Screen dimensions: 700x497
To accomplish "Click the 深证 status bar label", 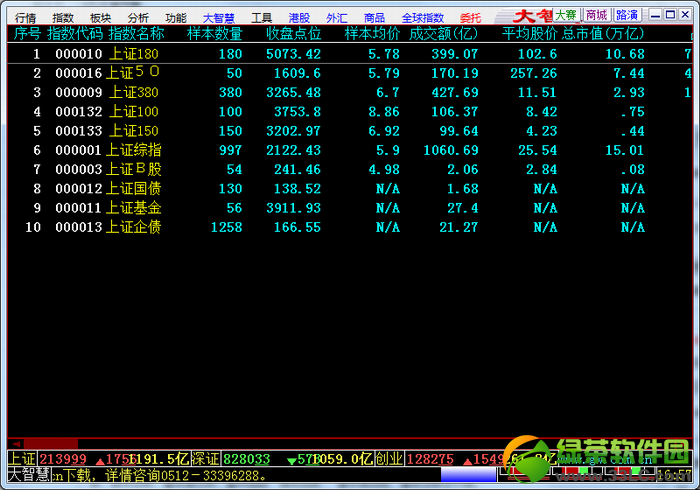I will click(x=205, y=459).
